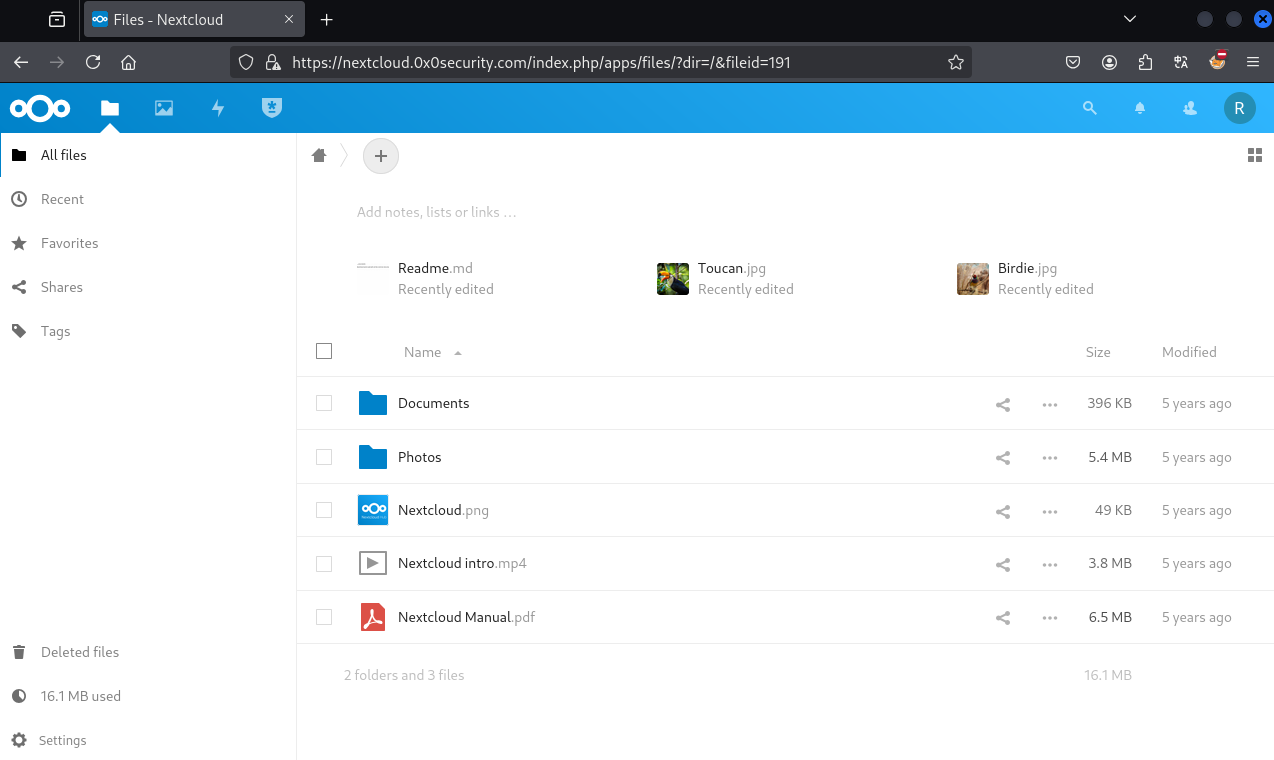Switch to grid view icon
This screenshot has height=760, width=1274.
tap(1255, 155)
